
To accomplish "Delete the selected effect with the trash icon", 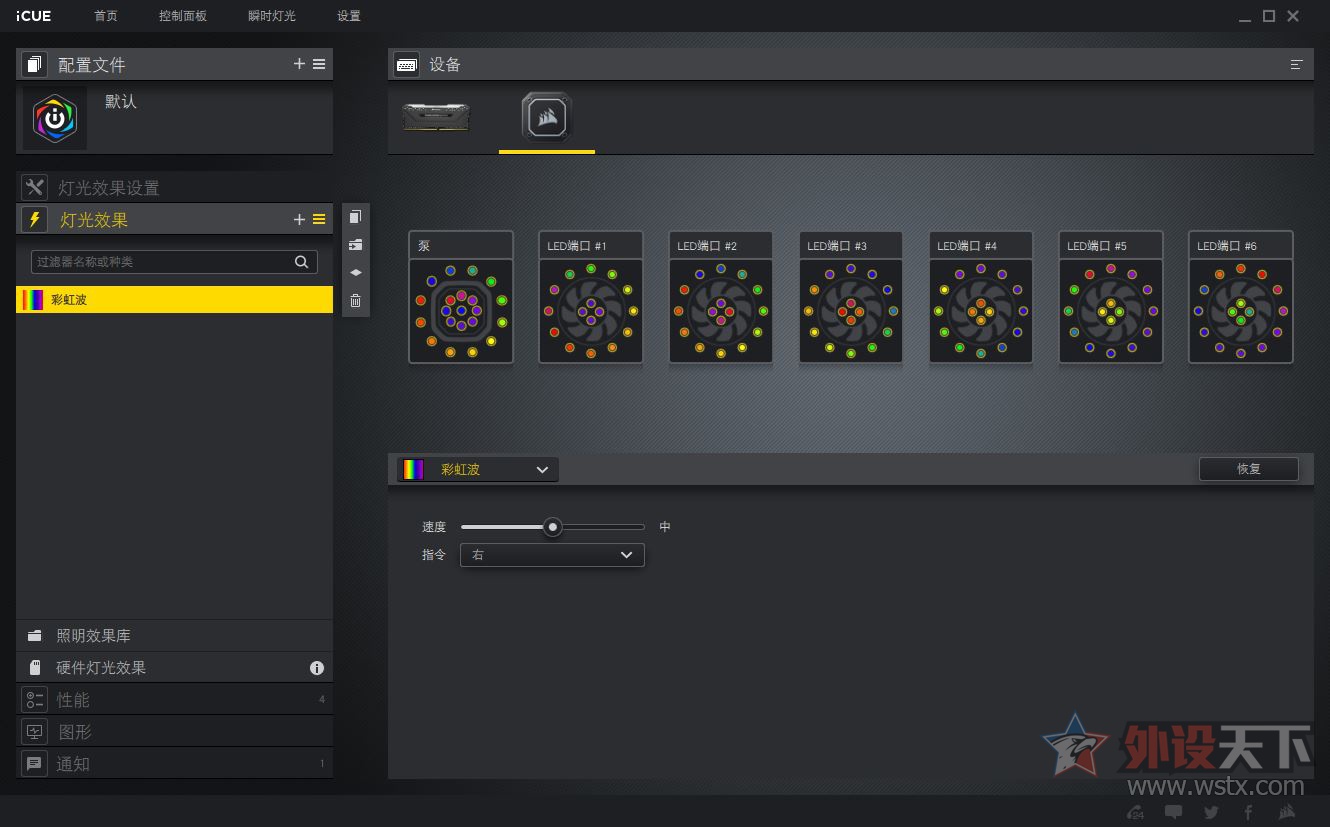I will (x=355, y=301).
